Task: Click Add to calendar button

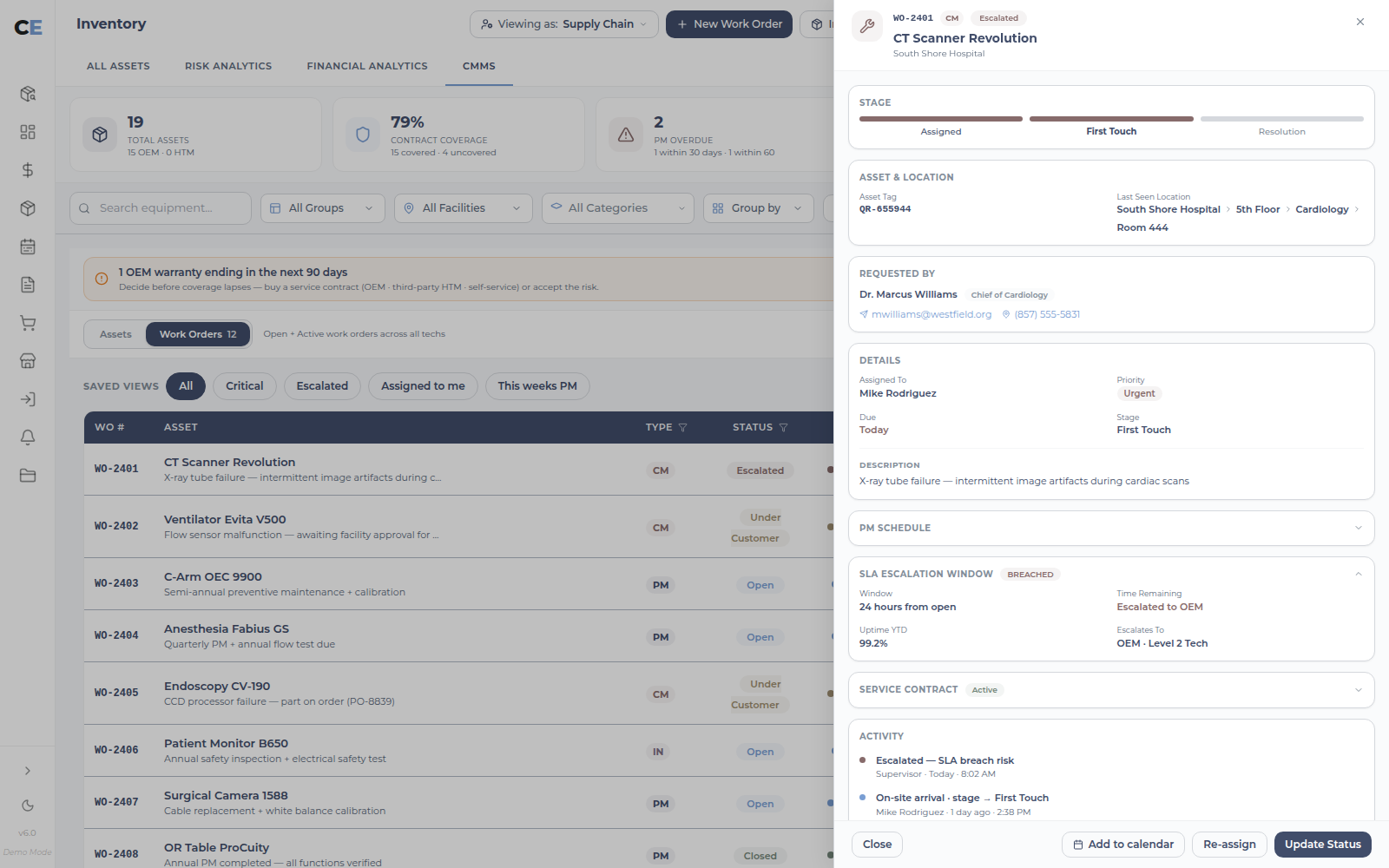Action: coord(1123,845)
